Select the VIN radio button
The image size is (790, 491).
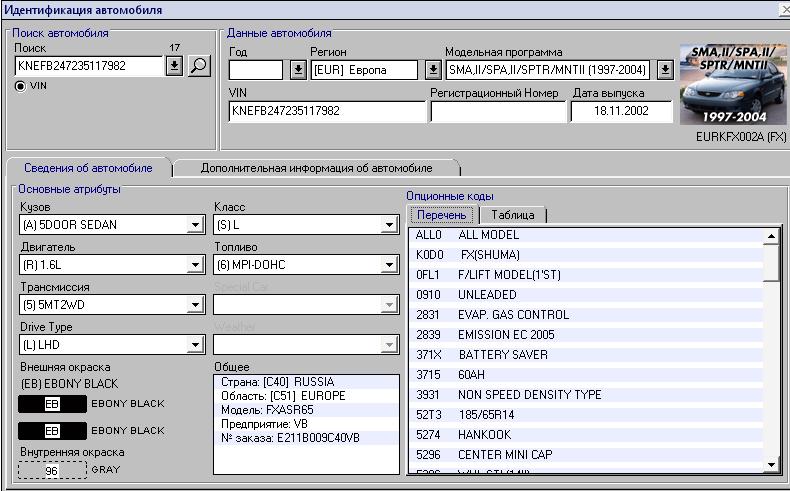click(x=20, y=86)
